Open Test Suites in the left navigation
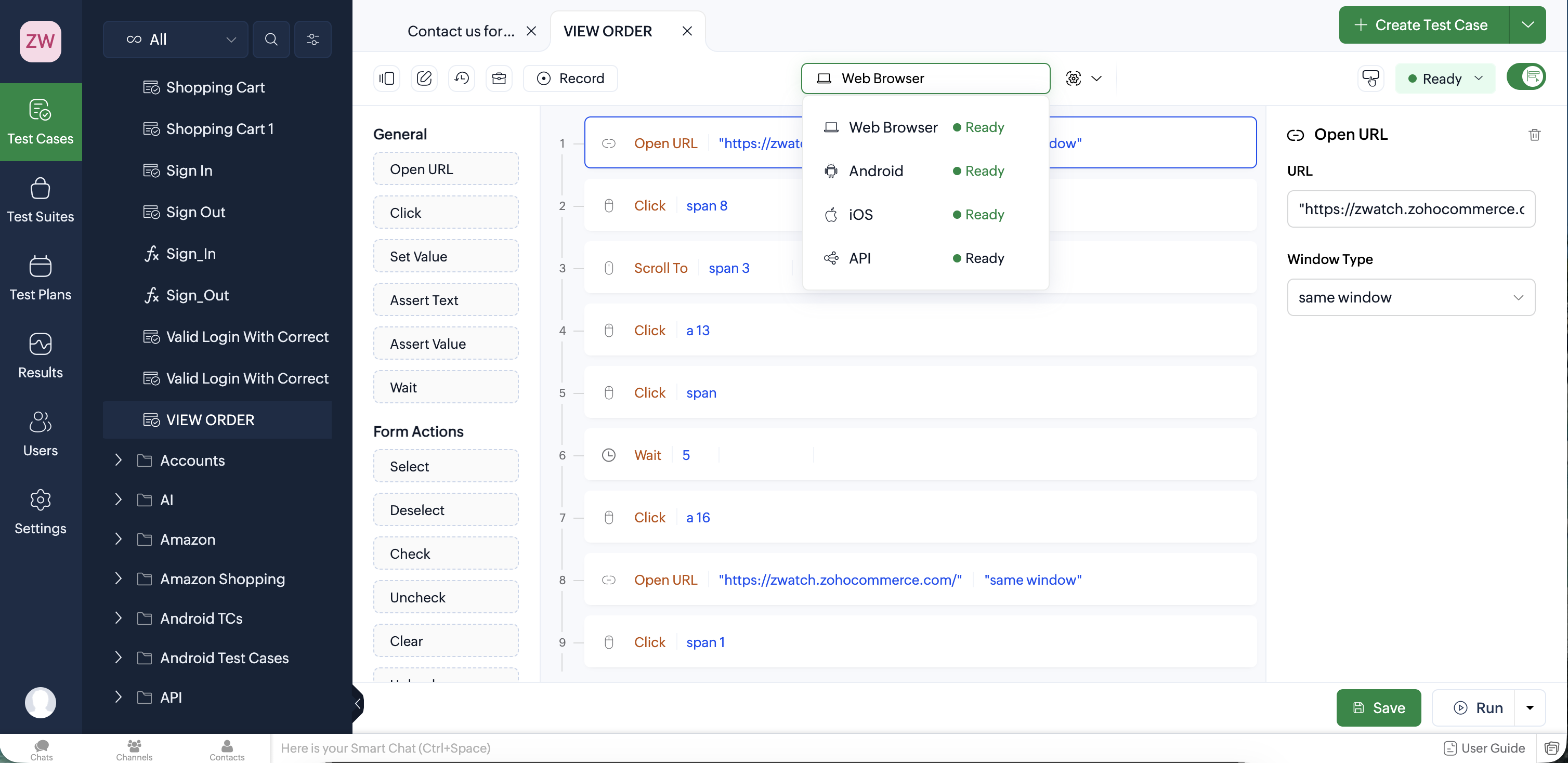This screenshot has height=763, width=1568. coord(40,200)
